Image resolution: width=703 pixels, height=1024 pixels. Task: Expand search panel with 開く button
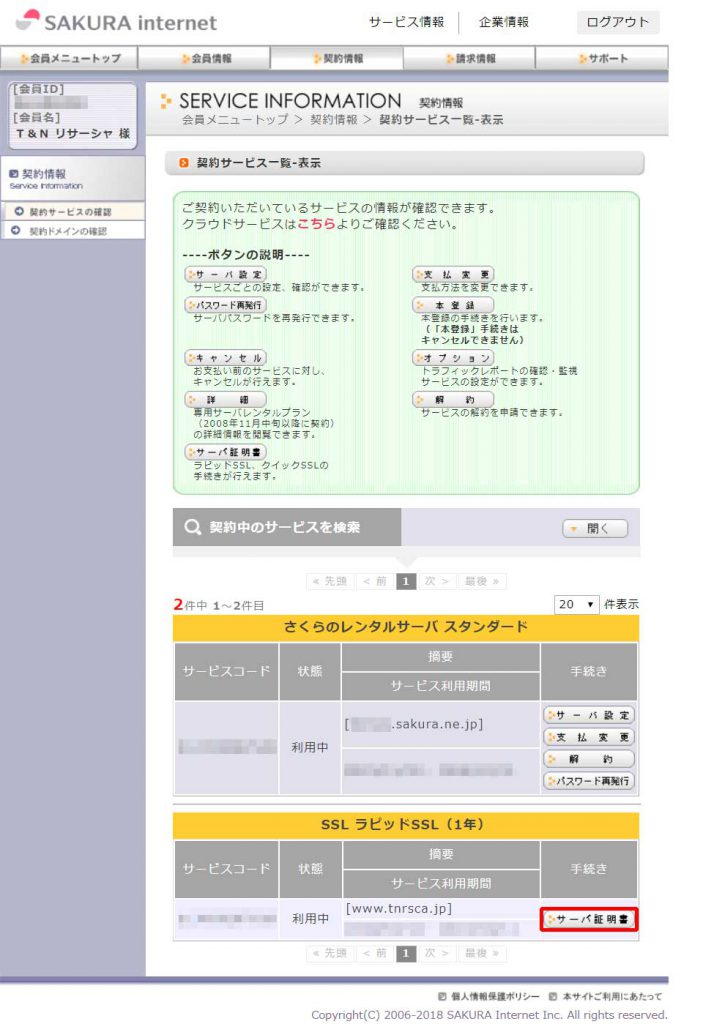595,528
